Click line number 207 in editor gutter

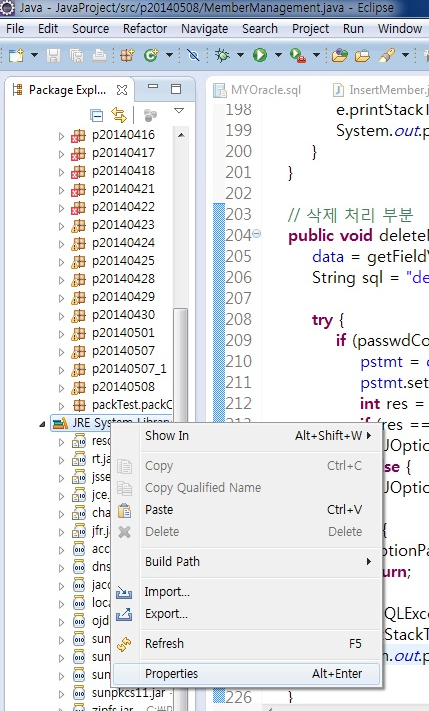coord(239,298)
